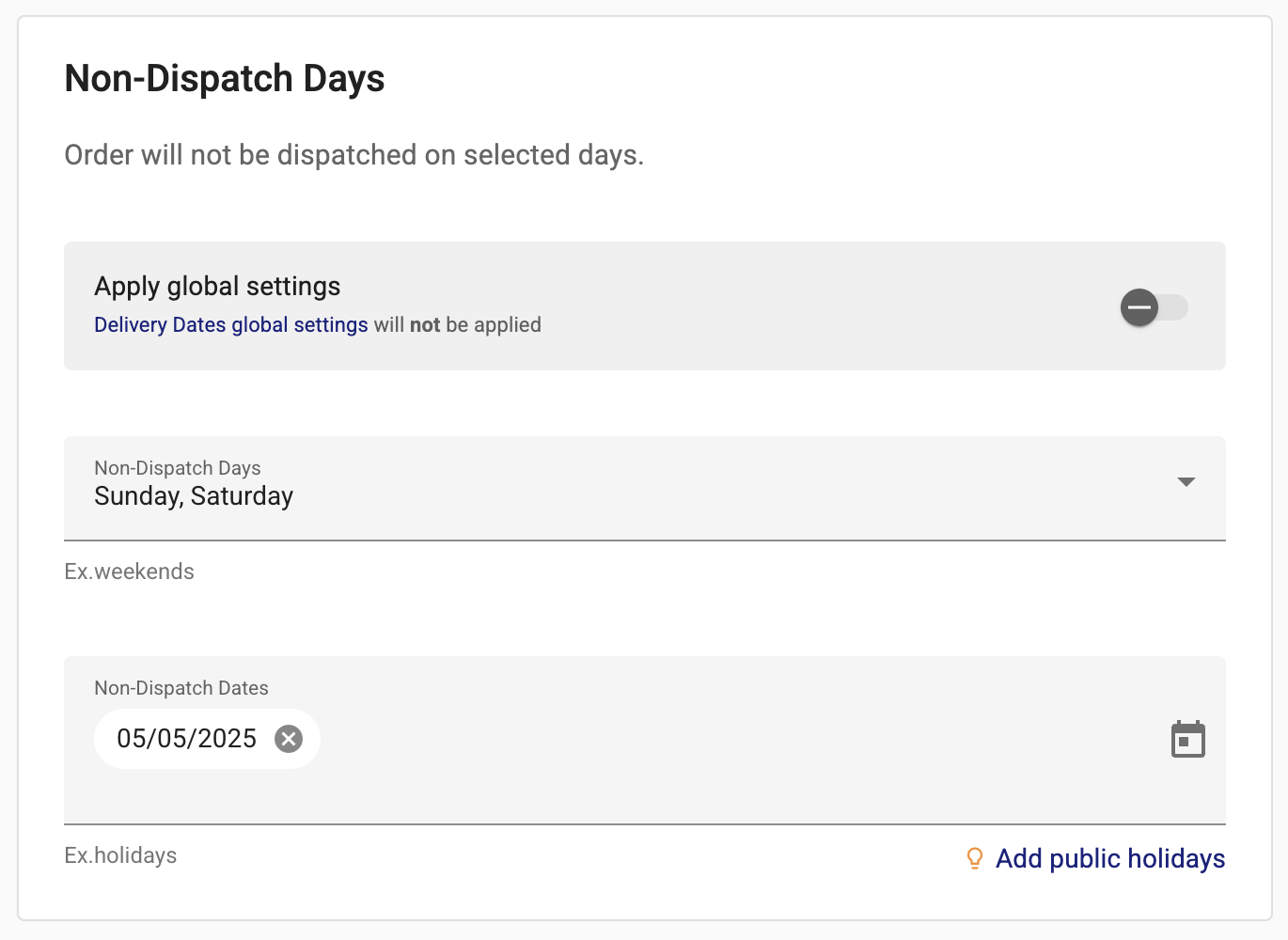Viewport: 1288px width, 940px height.
Task: Click the lightbulb icon beside Add public holidays
Action: 975,858
